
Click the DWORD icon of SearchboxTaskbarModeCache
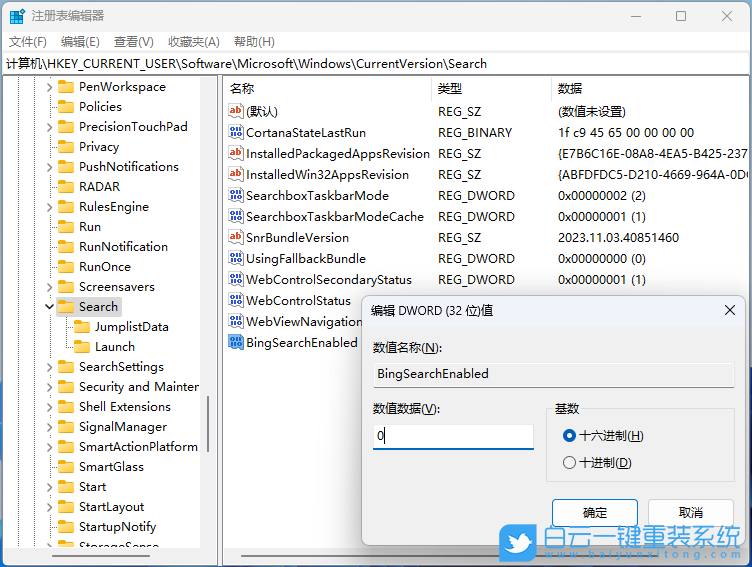pyautogui.click(x=235, y=216)
